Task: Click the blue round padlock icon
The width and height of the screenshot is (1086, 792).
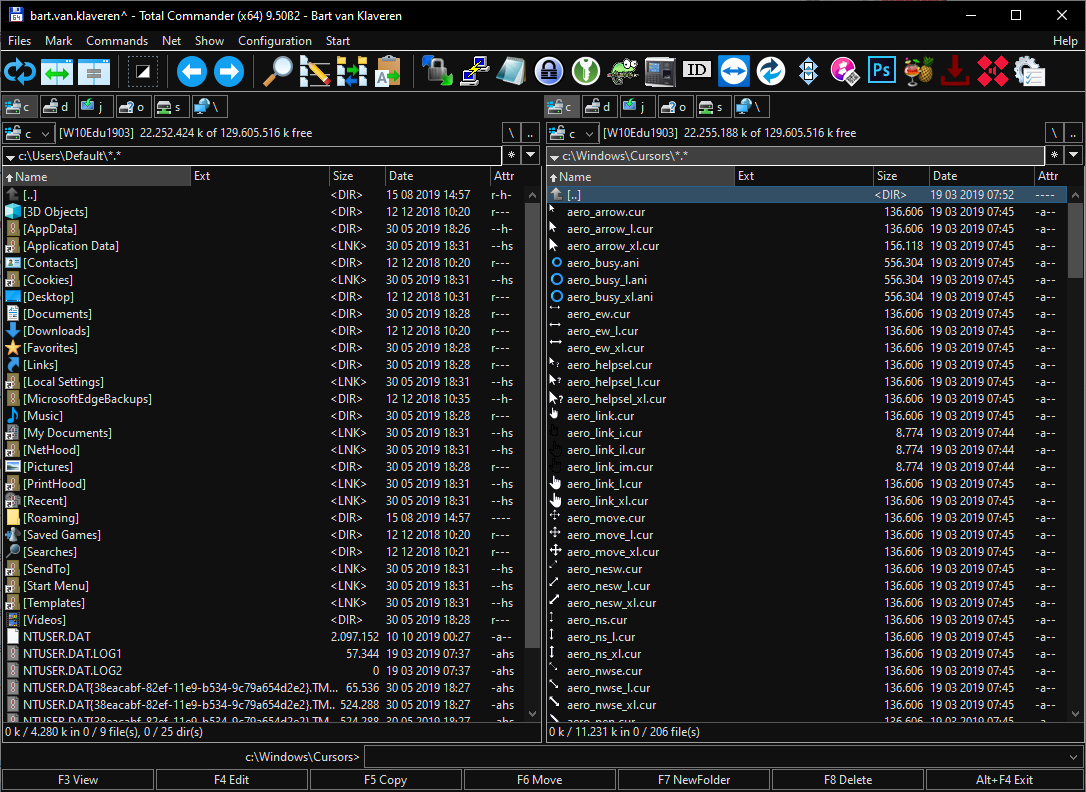Action: 549,71
